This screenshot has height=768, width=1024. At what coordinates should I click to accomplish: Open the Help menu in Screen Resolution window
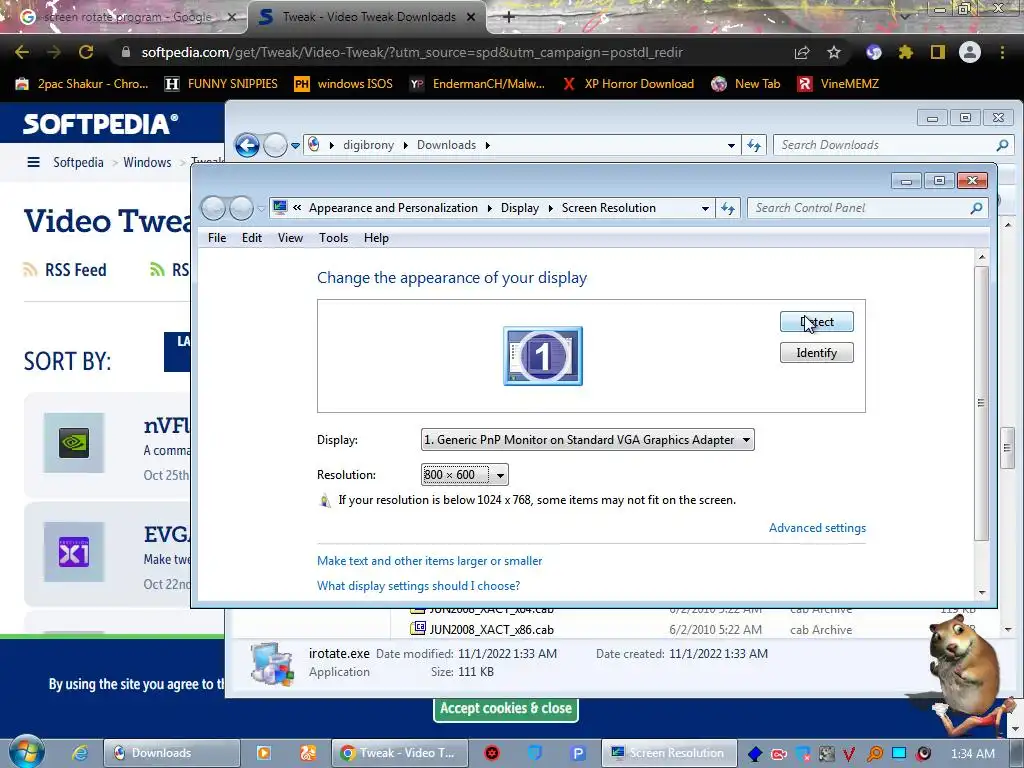click(x=376, y=238)
